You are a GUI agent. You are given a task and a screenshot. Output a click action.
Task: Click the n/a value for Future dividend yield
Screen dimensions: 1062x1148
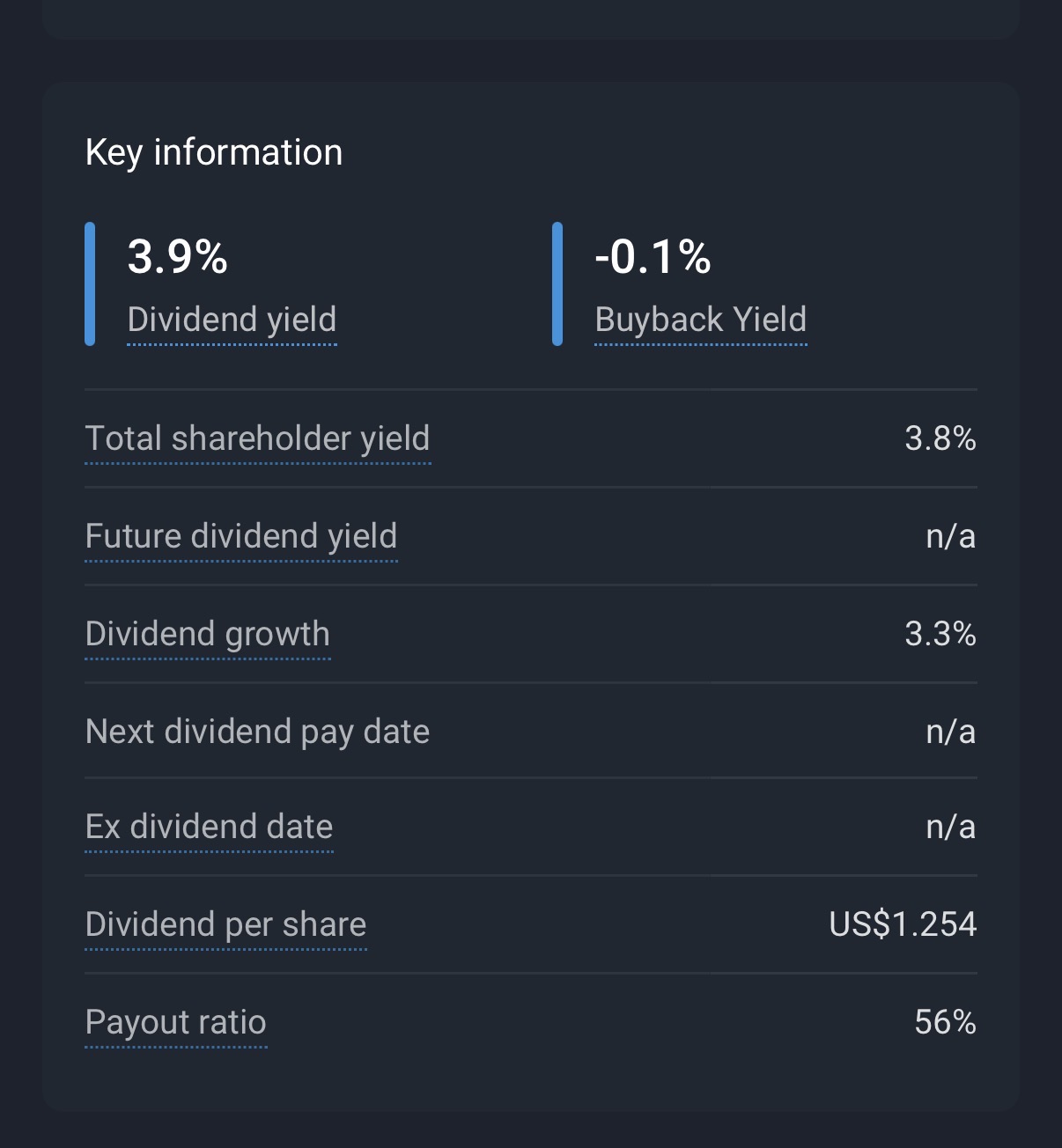(950, 536)
